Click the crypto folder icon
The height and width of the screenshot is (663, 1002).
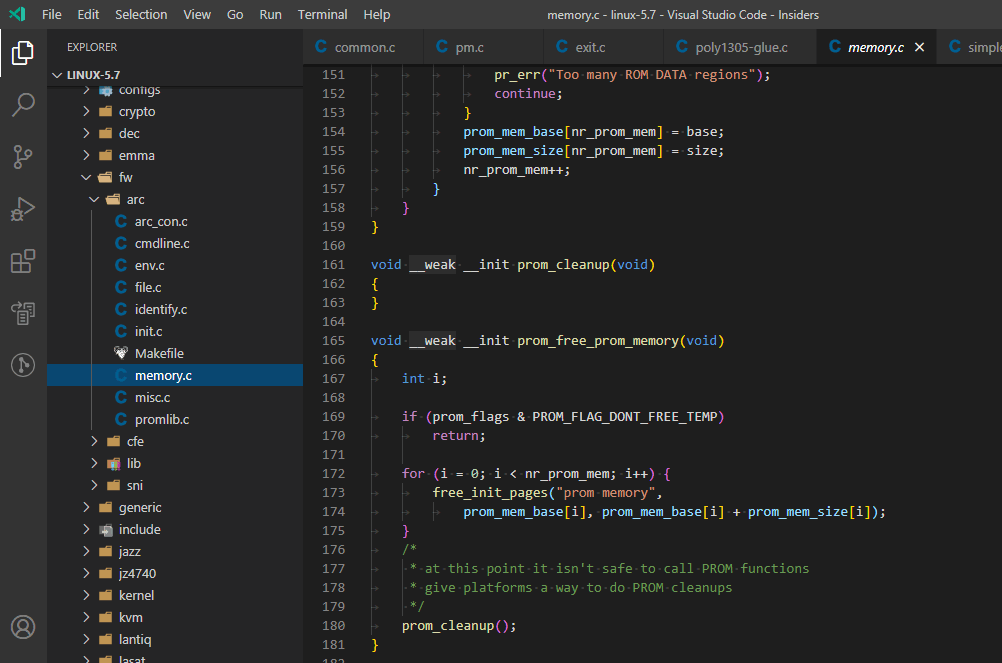coord(105,112)
